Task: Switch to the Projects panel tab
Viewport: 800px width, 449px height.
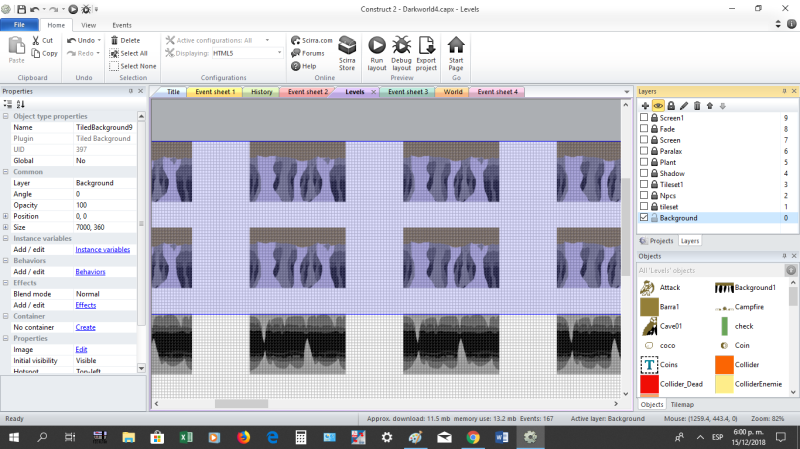Action: tap(657, 241)
